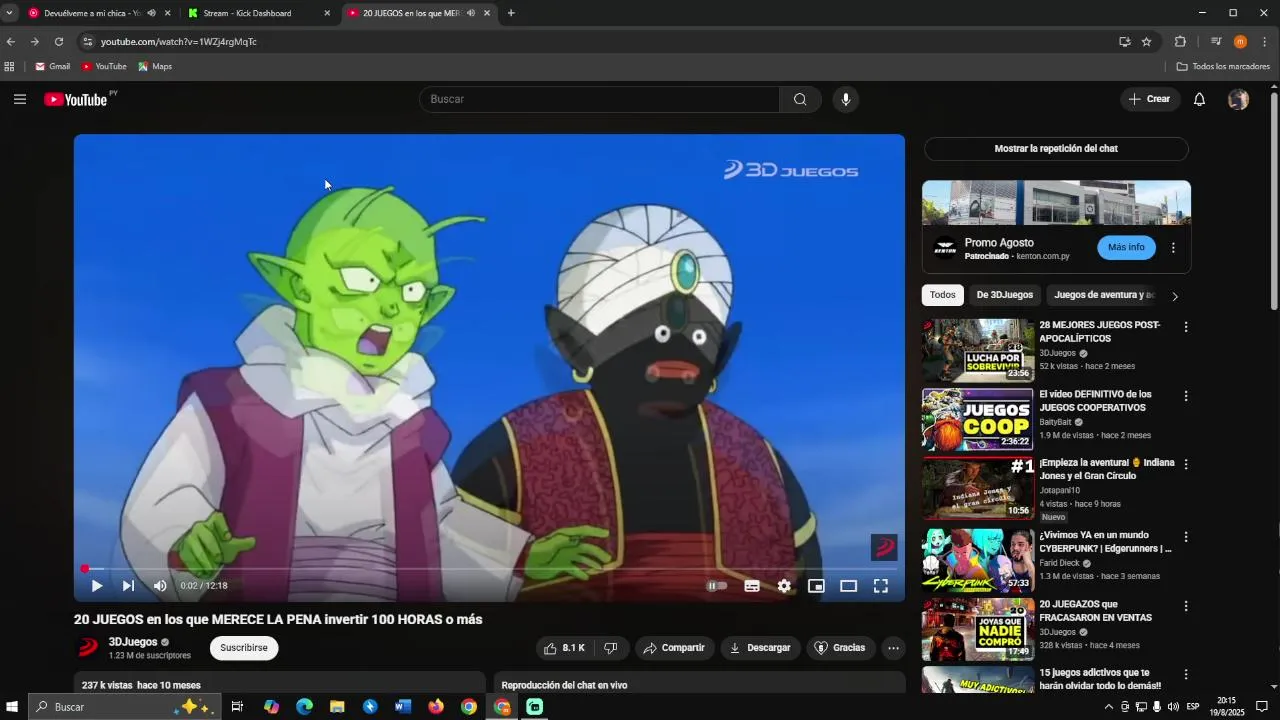The image size is (1280, 720).
Task: Enter fullscreen mode
Action: [x=881, y=586]
